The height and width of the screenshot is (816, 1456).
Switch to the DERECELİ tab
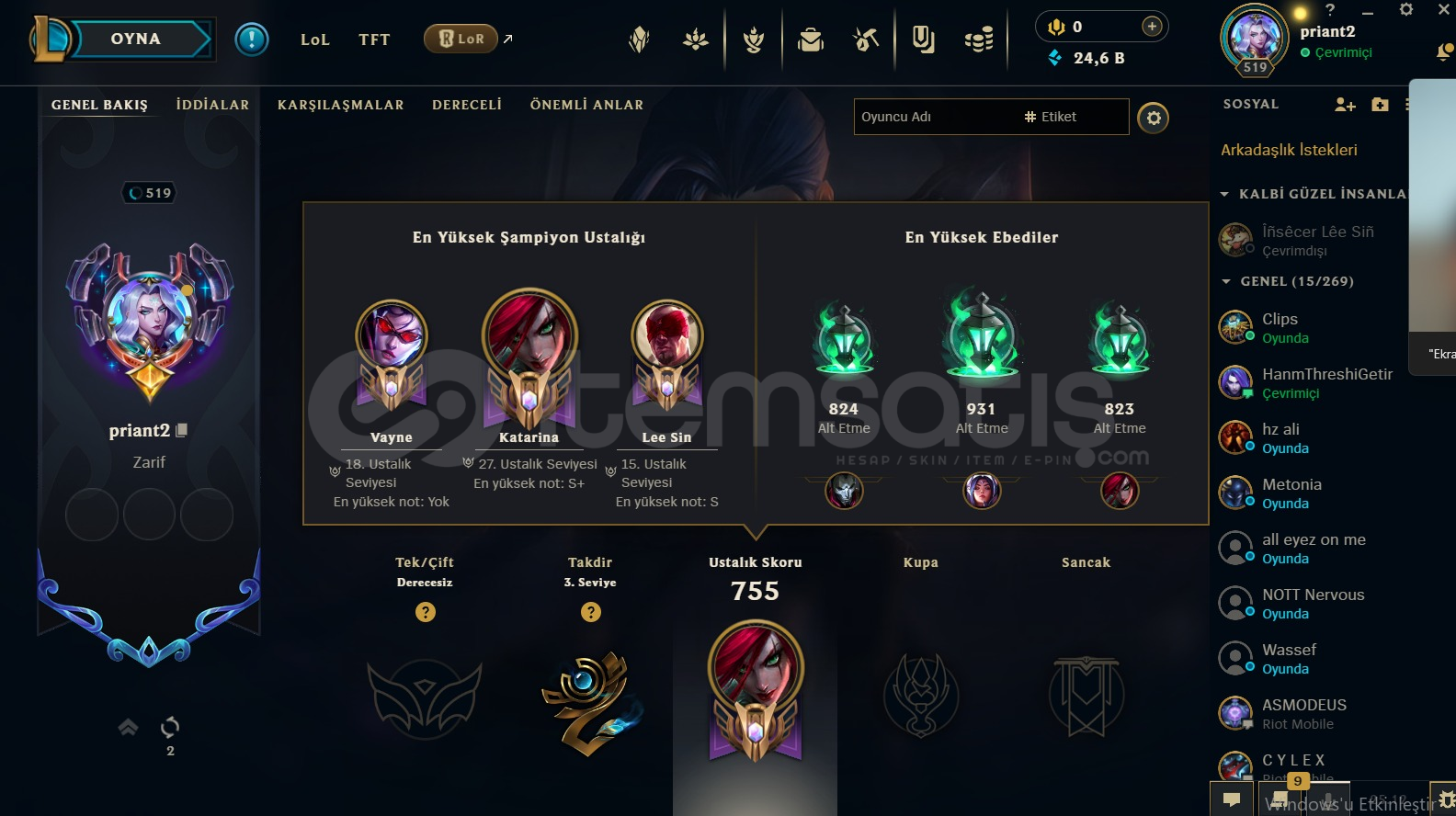point(467,105)
